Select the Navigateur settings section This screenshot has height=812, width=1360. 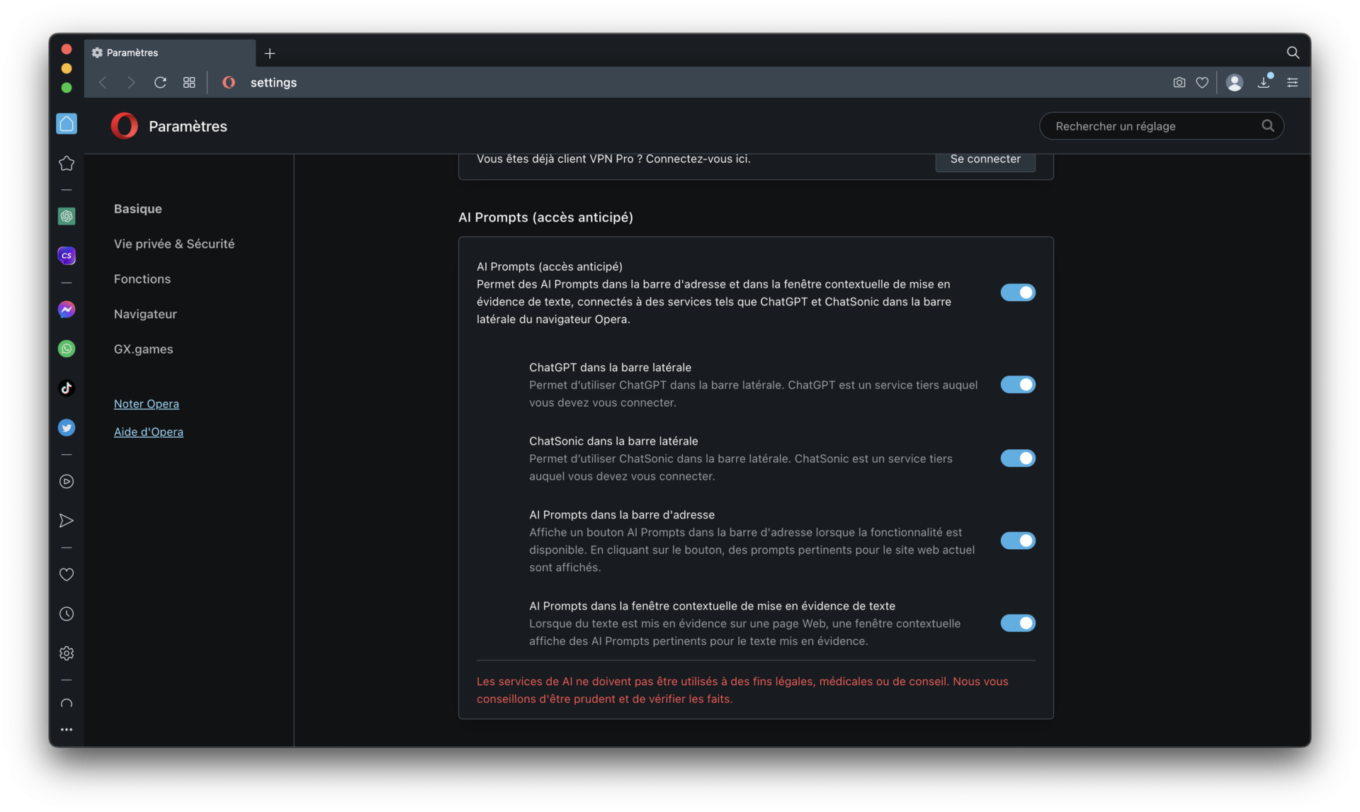145,314
